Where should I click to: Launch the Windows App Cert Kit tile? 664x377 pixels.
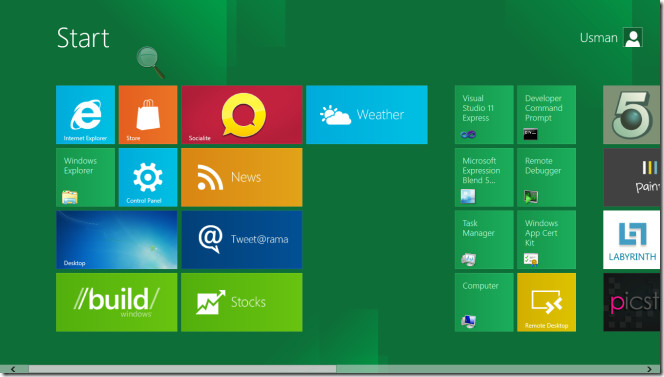pos(546,240)
